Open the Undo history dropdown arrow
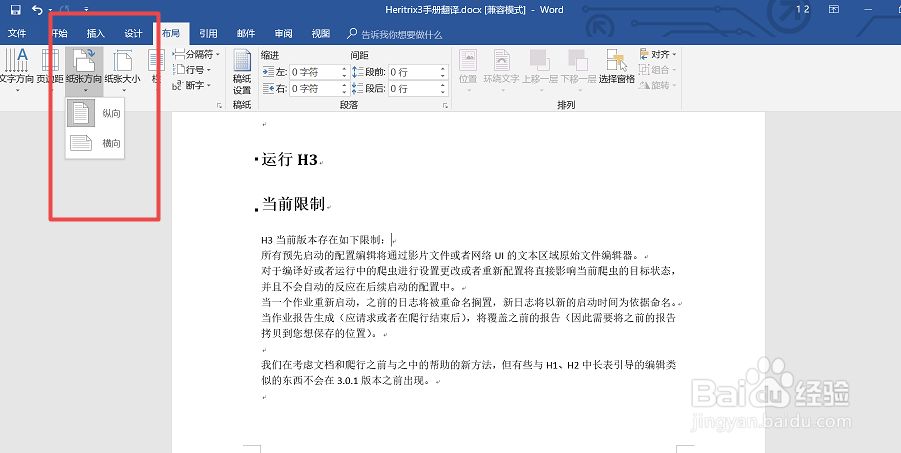Viewport: 901px width, 453px height. [50, 10]
